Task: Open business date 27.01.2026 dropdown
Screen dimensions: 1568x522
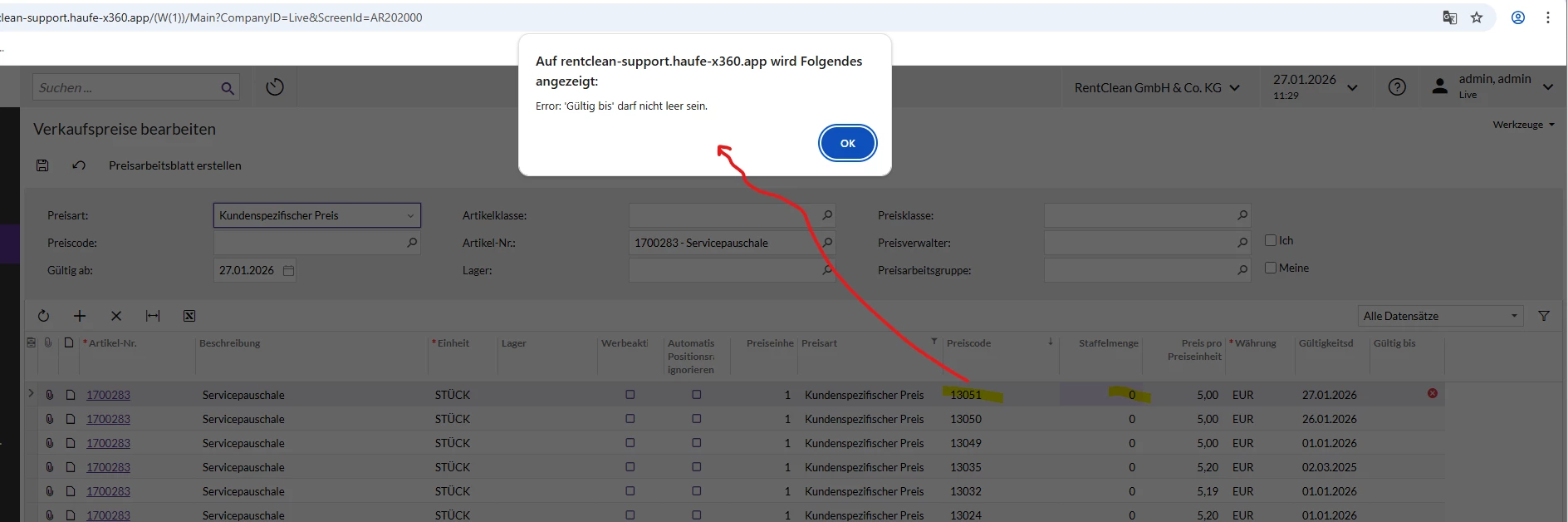Action: 1316,87
